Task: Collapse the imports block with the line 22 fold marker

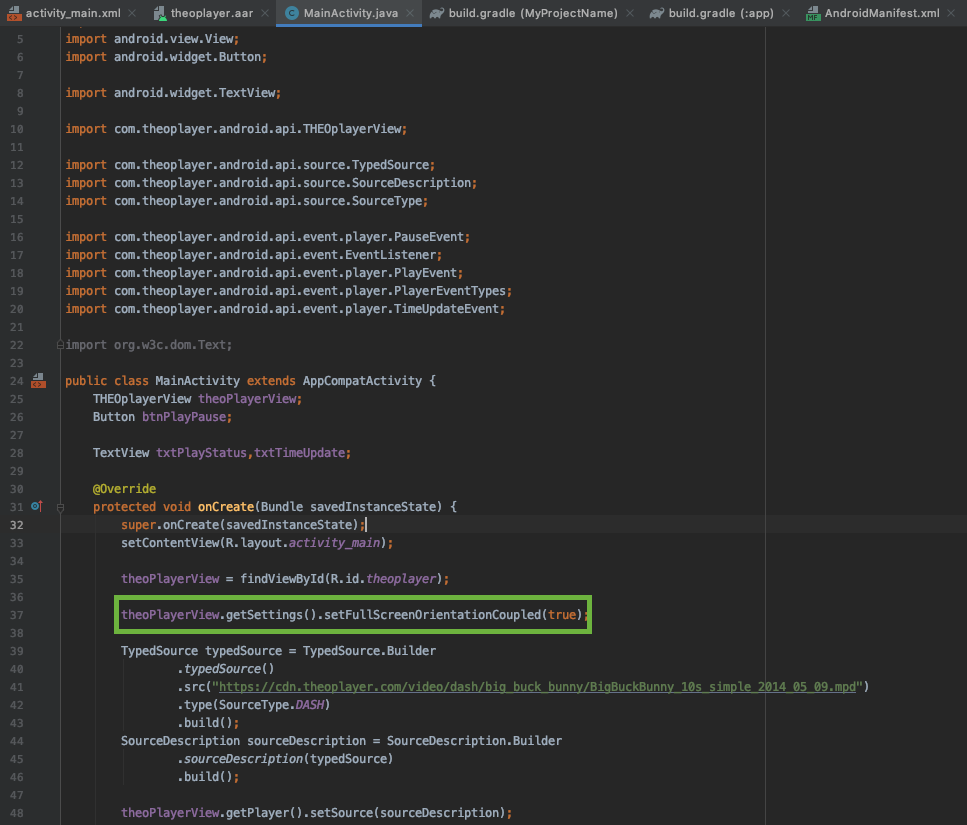Action: [61, 345]
